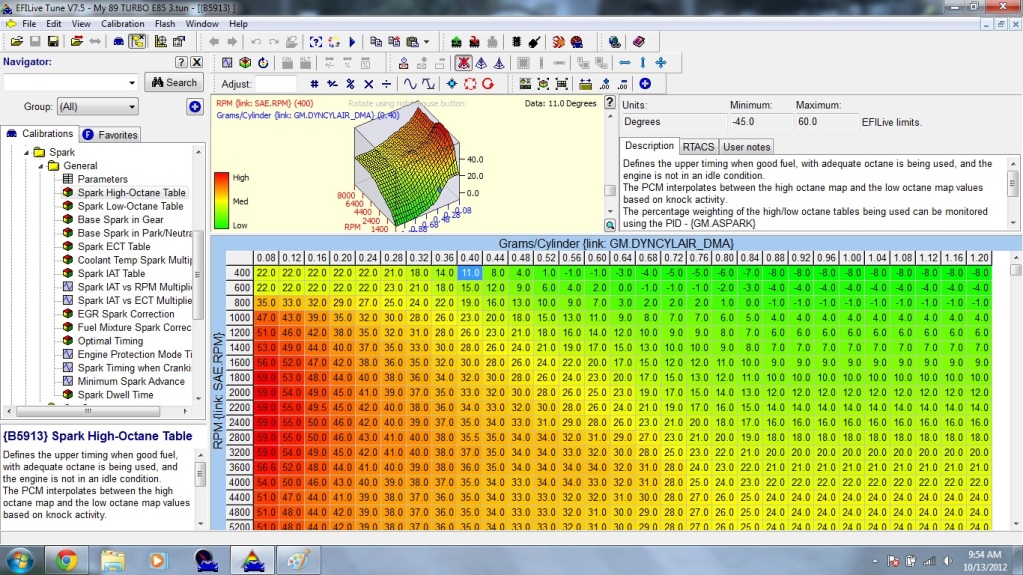The height and width of the screenshot is (575, 1023).
Task: Open the Window menu
Action: point(202,23)
